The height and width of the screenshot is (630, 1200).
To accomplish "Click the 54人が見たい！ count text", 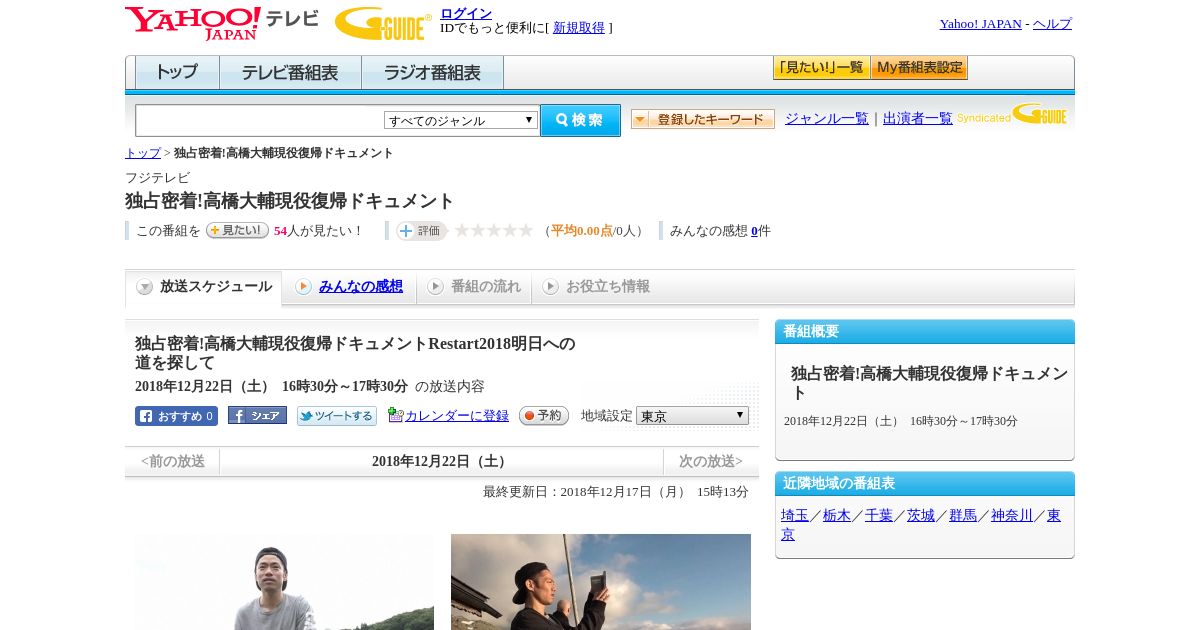I will (x=319, y=231).
